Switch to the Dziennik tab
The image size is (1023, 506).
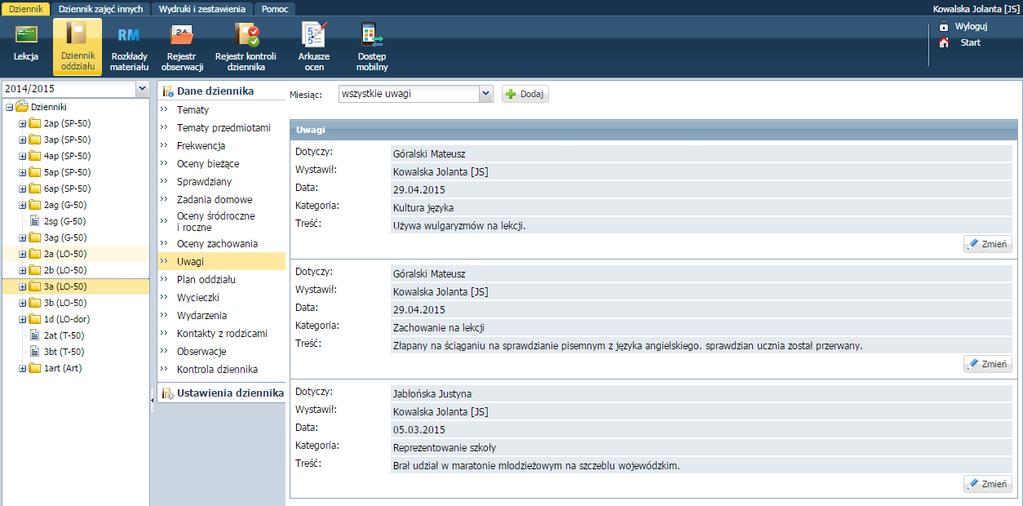click(25, 9)
